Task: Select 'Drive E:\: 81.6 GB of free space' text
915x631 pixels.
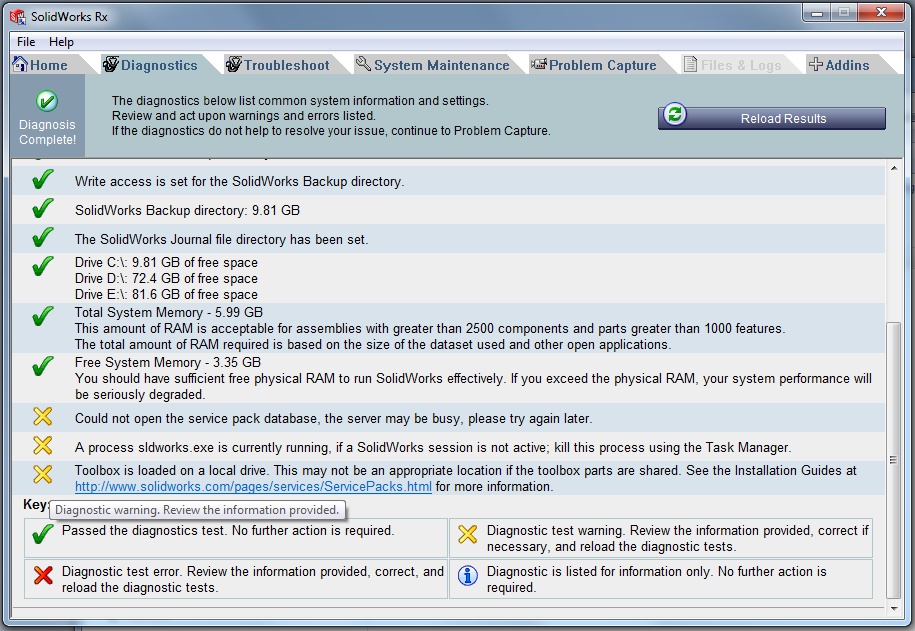Action: tap(166, 294)
